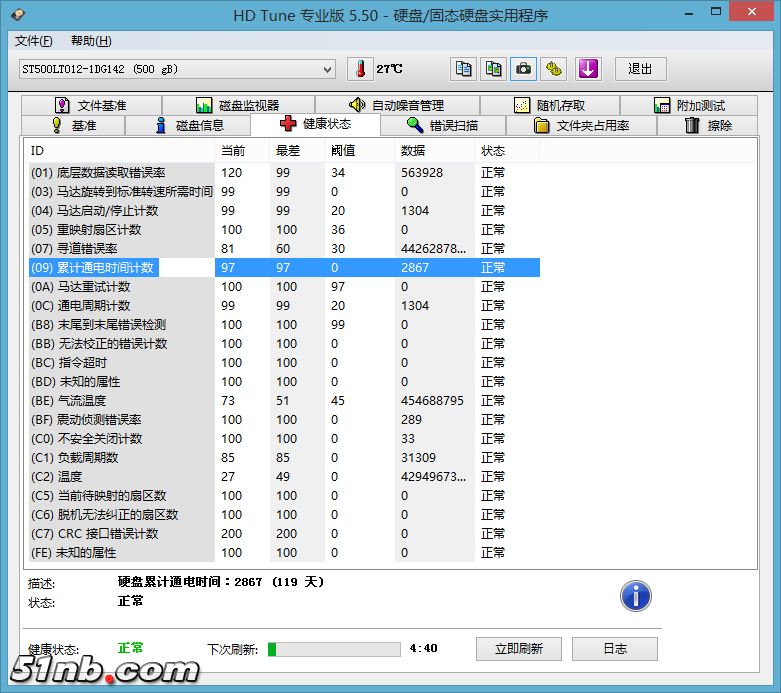This screenshot has width=781, height=693.
Task: Switch to the 基准 tab
Action: [x=73, y=125]
